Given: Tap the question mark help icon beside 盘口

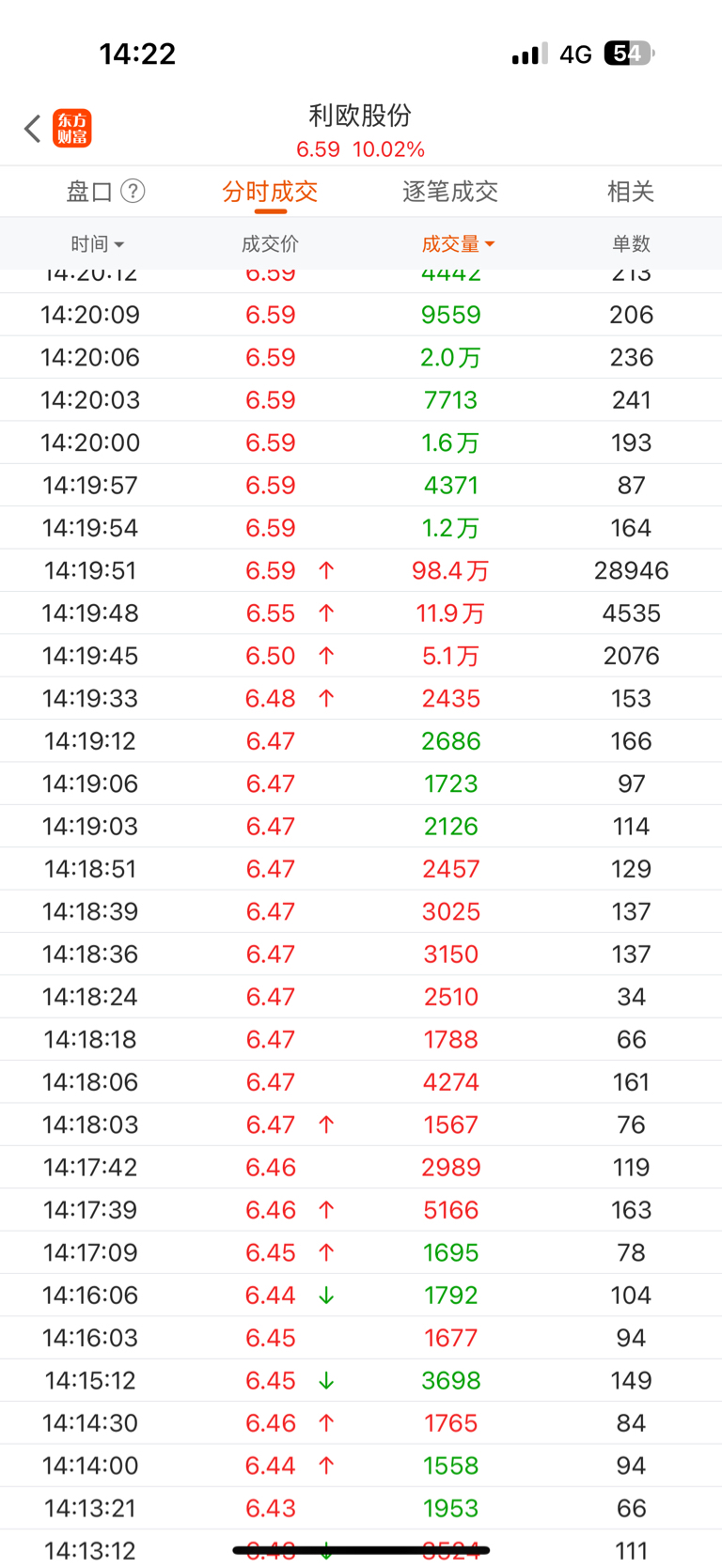Looking at the screenshot, I should (x=133, y=192).
